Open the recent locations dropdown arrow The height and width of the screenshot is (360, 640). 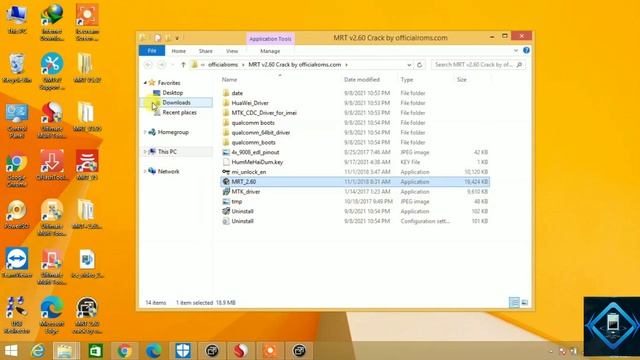pos(173,65)
